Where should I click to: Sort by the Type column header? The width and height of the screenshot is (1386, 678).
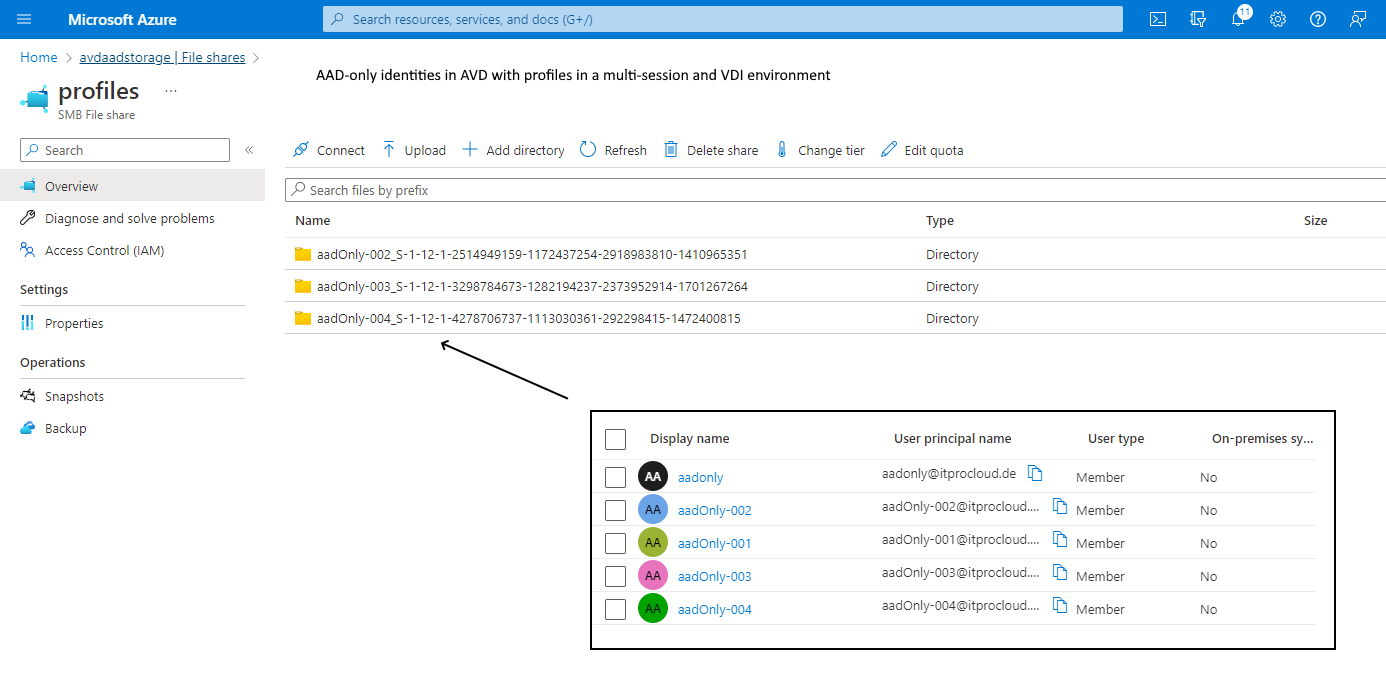(x=940, y=220)
